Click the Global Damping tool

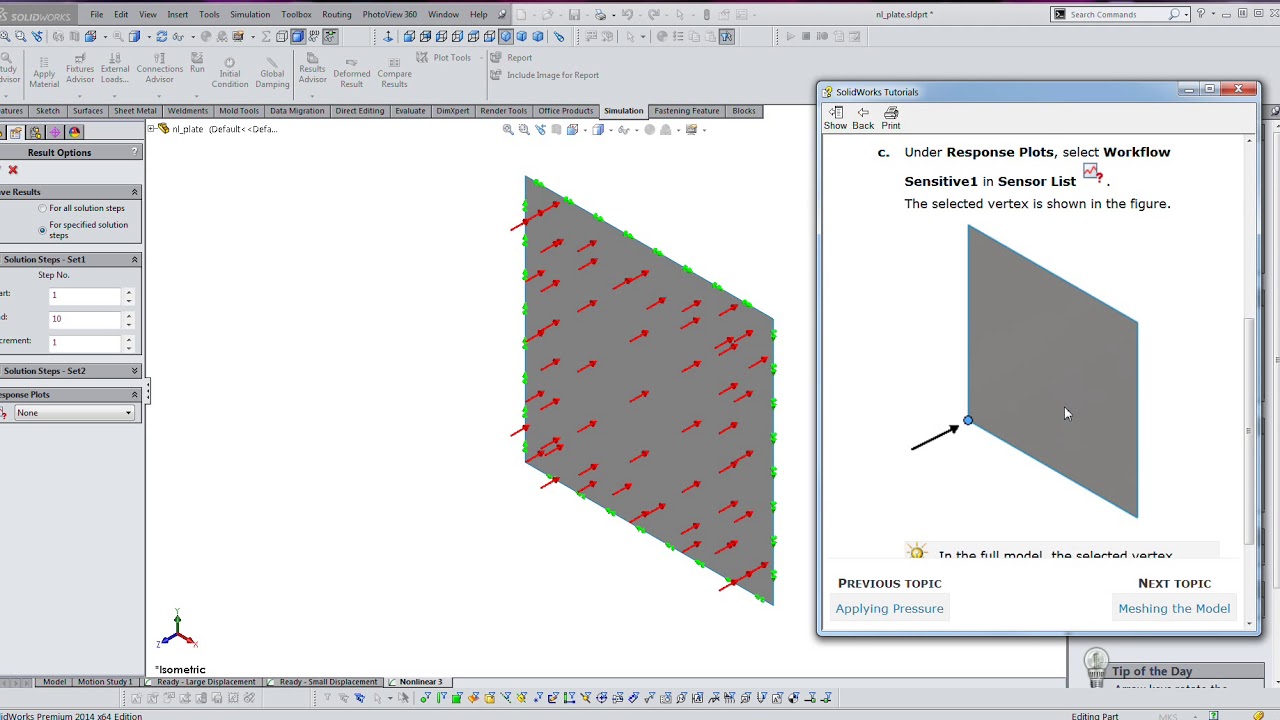point(272,72)
